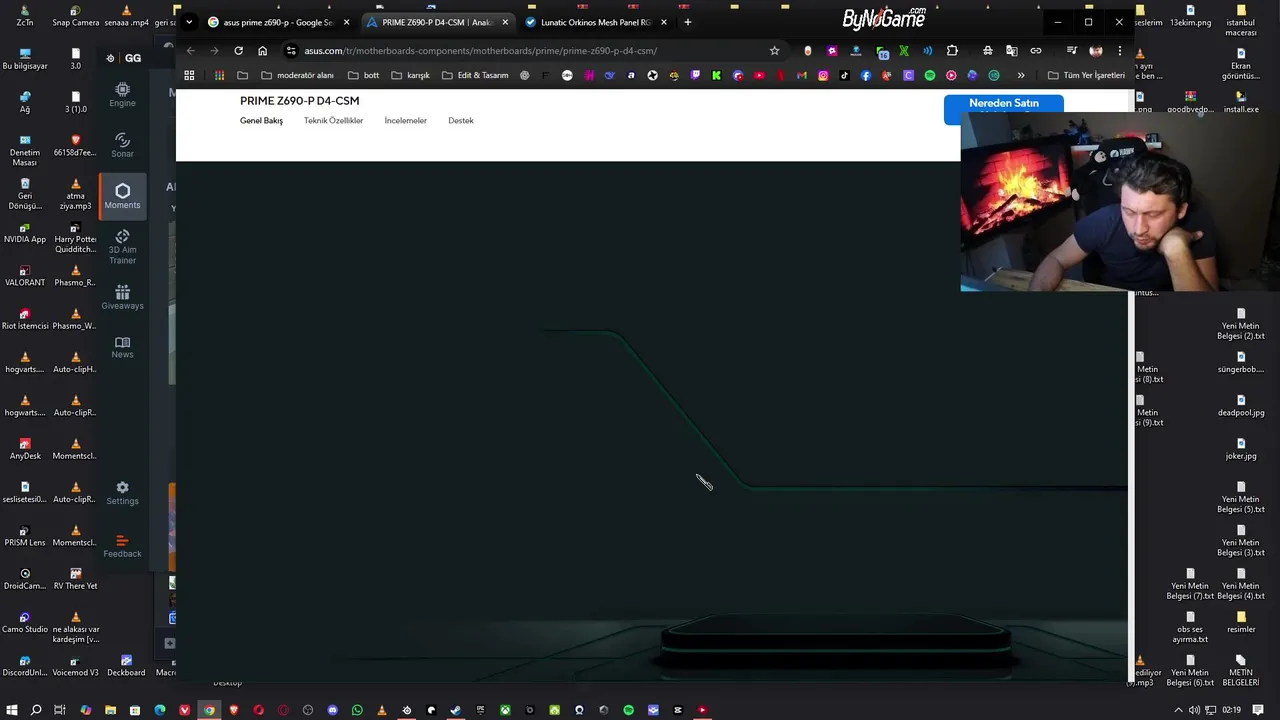Viewport: 1280px width, 720px height.
Task: Open News in GG sidebar
Action: (x=122, y=347)
